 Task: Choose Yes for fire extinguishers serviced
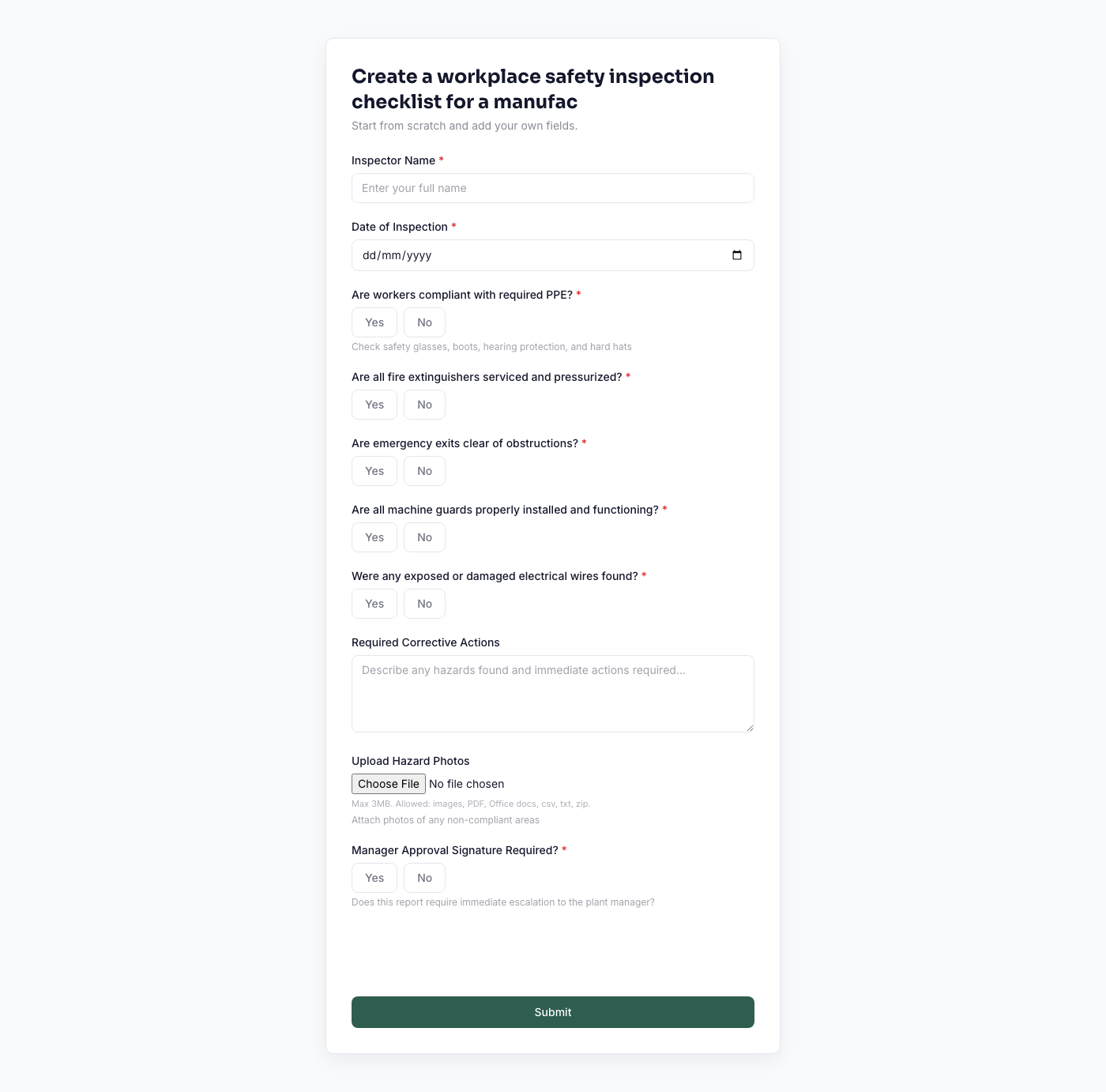point(374,405)
